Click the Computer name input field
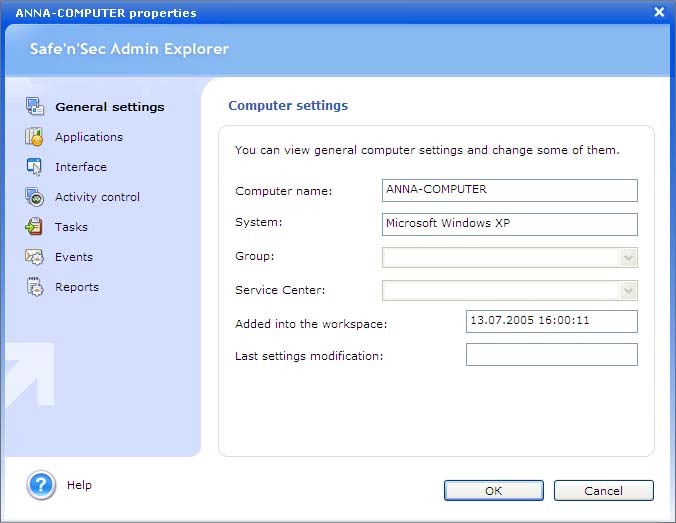 pyautogui.click(x=510, y=190)
